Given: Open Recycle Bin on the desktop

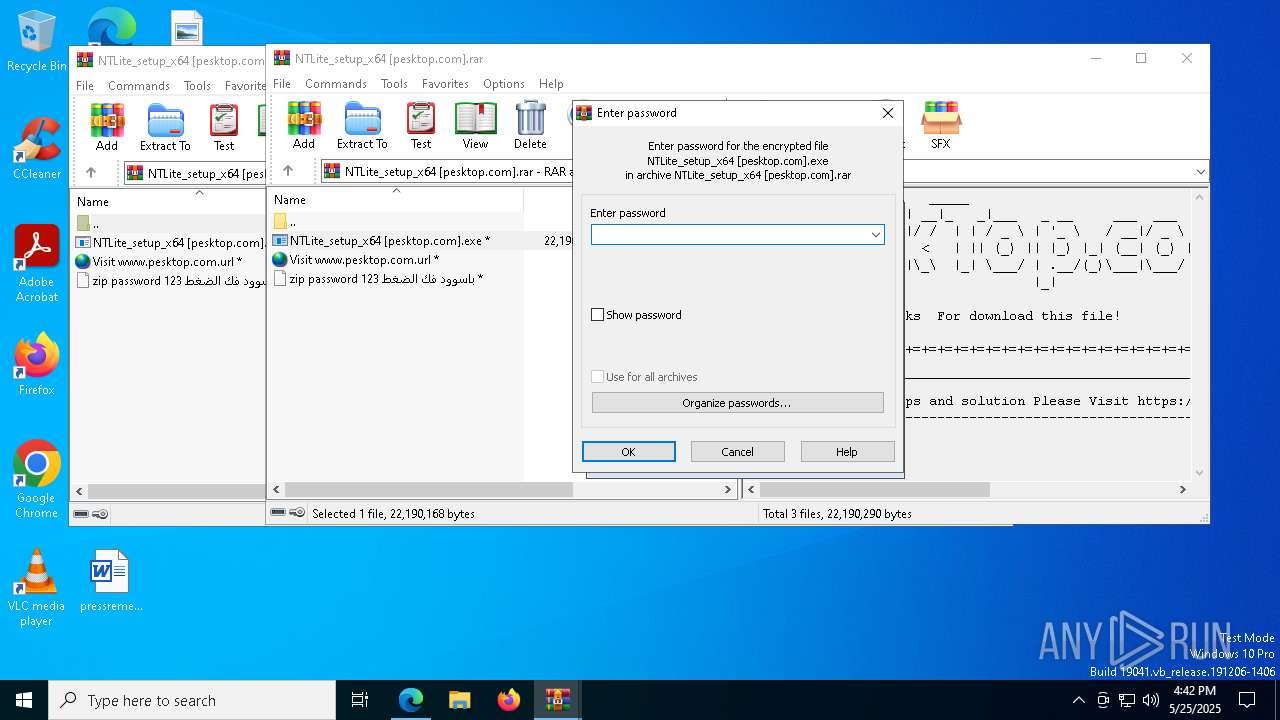Looking at the screenshot, I should pyautogui.click(x=37, y=42).
